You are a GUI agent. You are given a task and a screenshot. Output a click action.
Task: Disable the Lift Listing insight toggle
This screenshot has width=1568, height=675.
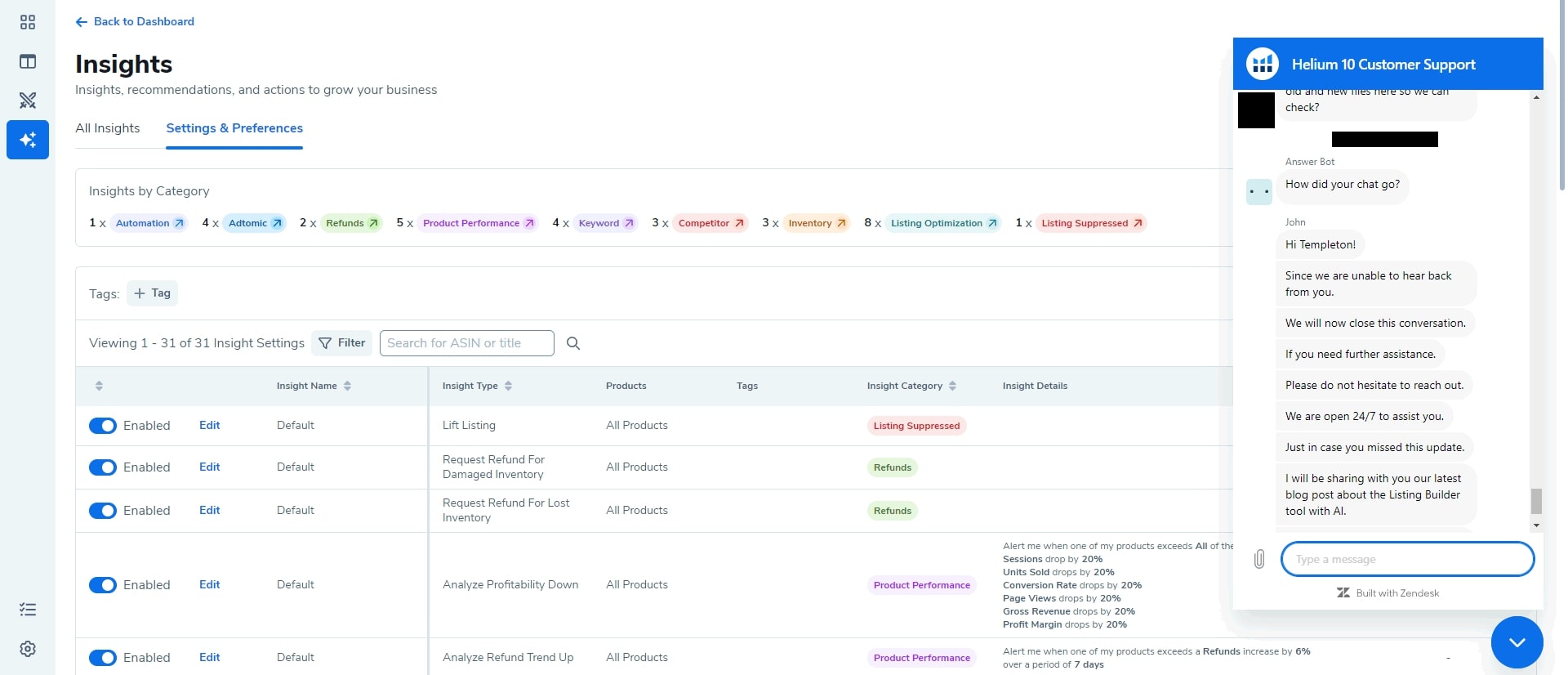pyautogui.click(x=103, y=426)
